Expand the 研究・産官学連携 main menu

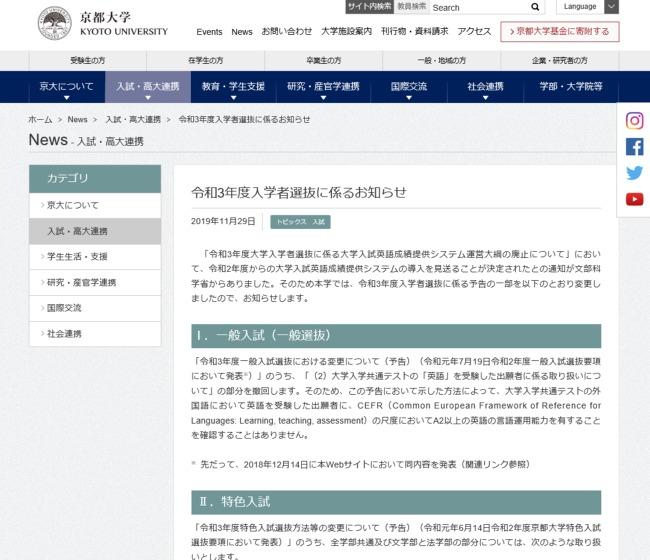323,87
